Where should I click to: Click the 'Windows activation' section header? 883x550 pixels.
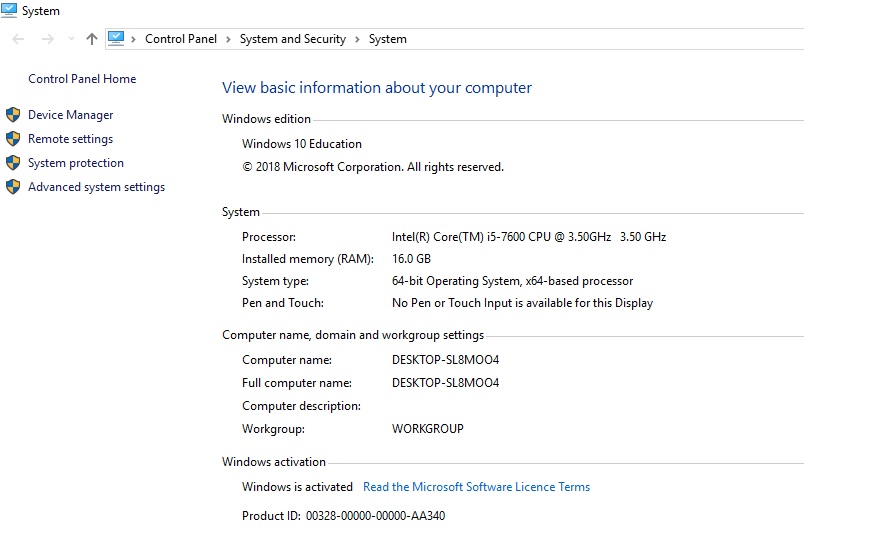point(274,462)
